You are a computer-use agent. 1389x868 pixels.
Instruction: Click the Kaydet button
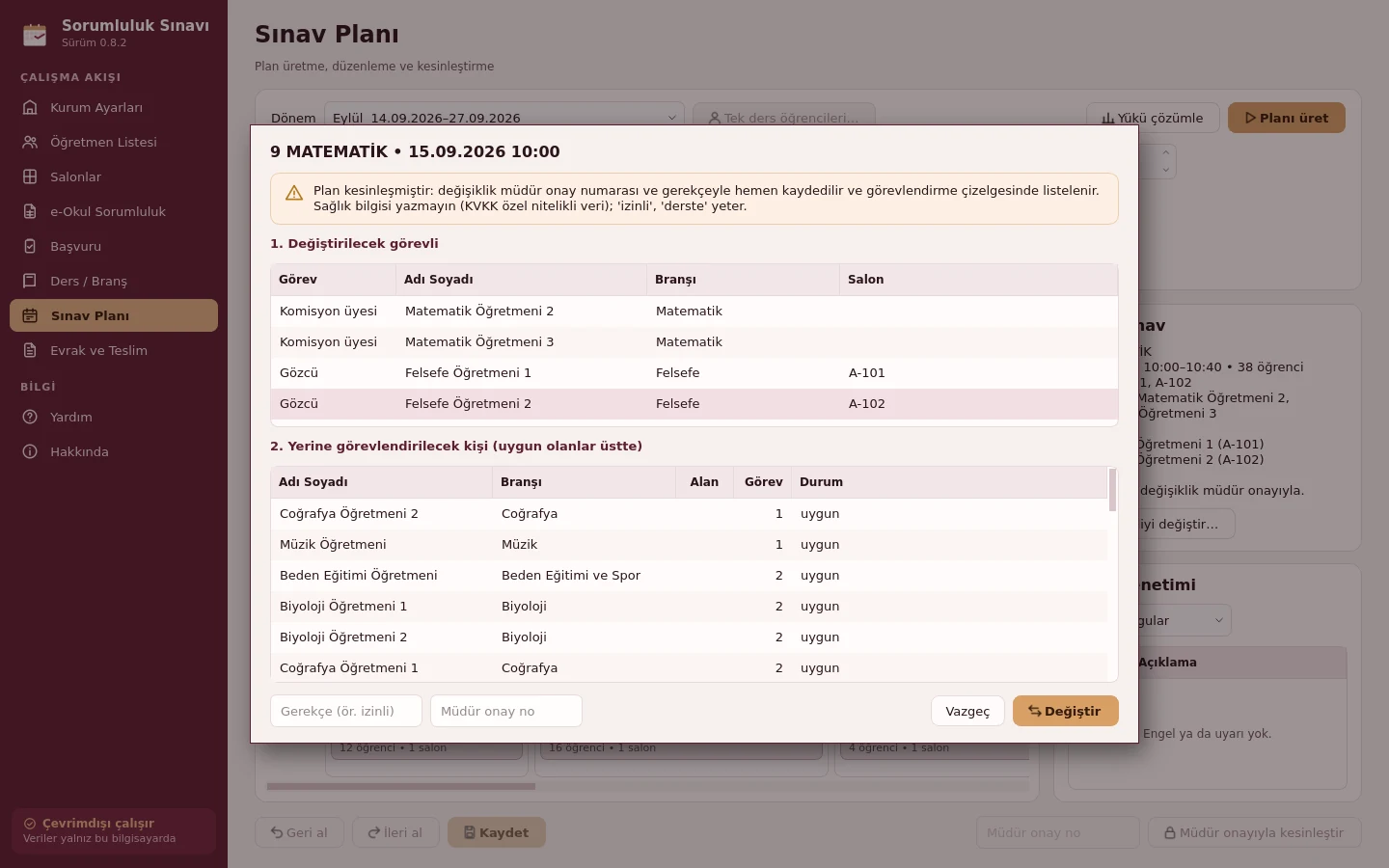coord(497,832)
